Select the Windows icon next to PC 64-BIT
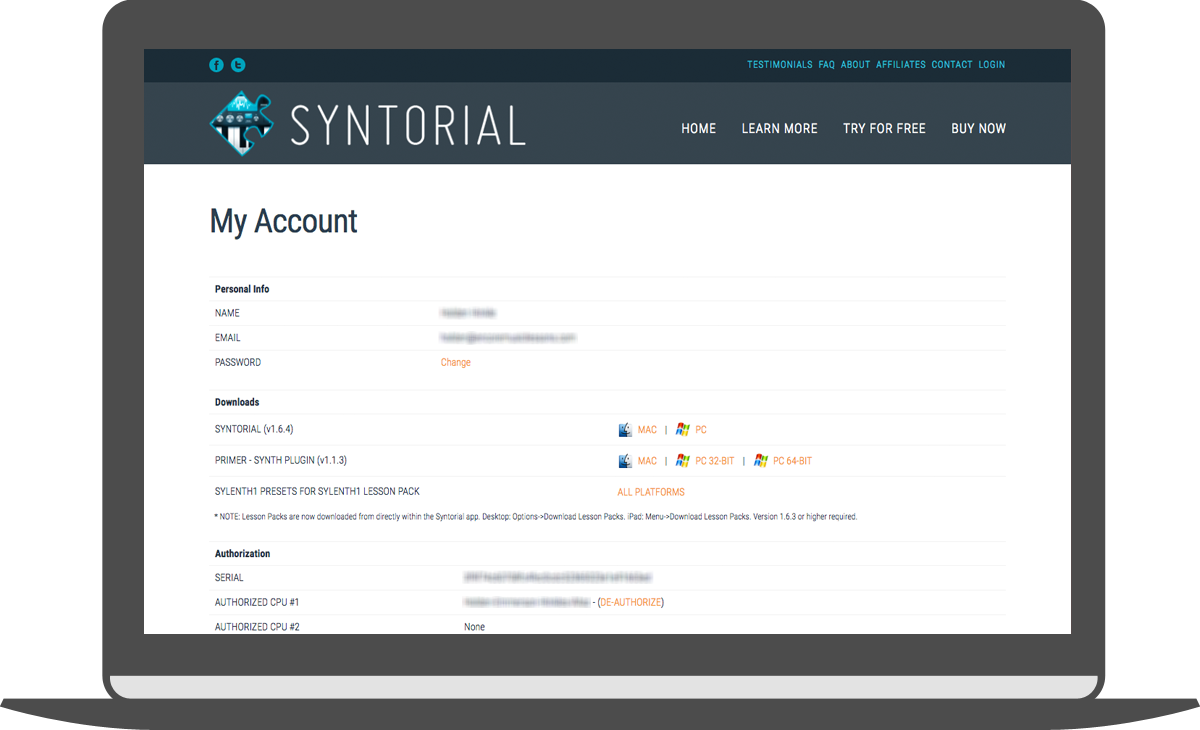This screenshot has width=1200, height=730. (761, 461)
